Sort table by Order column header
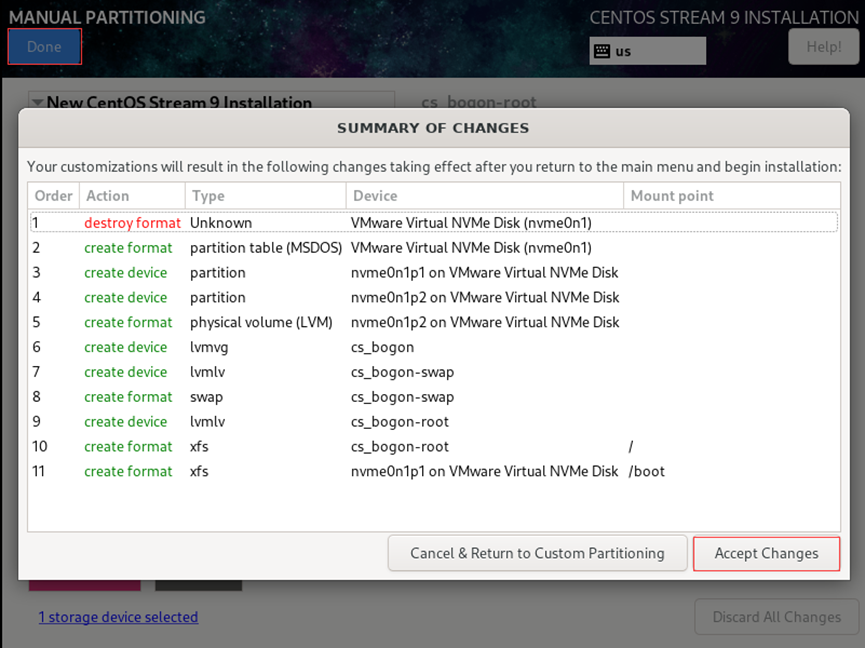The image size is (865, 648). pos(54,196)
